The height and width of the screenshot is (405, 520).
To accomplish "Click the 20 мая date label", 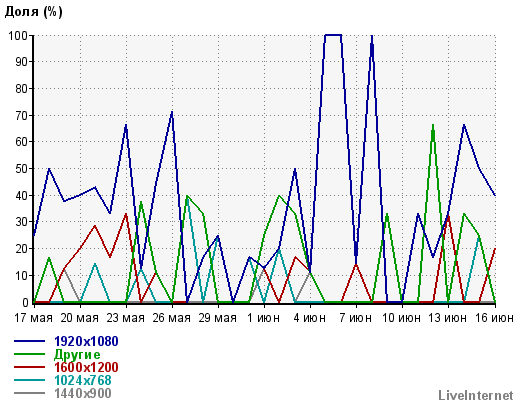I will tap(80, 318).
